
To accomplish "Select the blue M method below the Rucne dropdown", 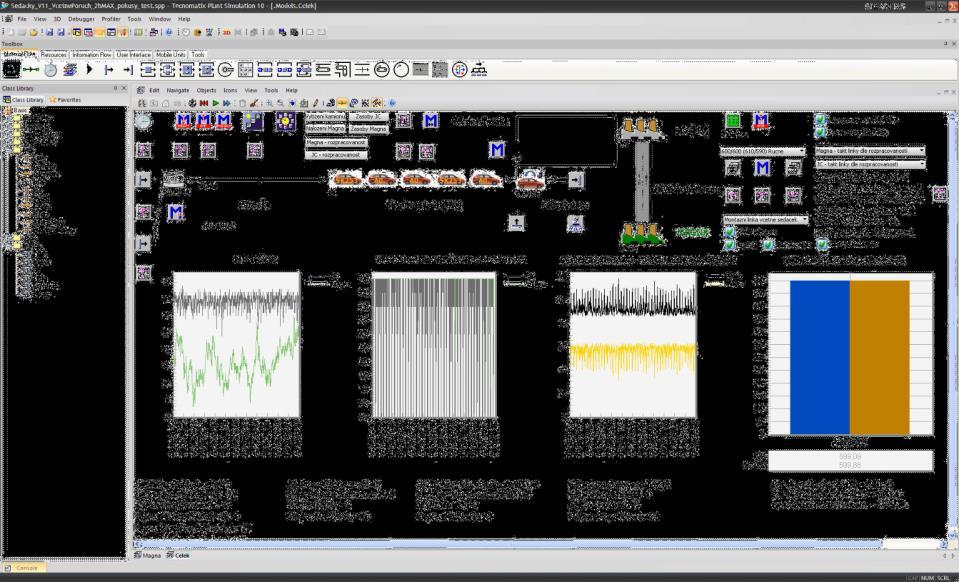I will click(762, 167).
